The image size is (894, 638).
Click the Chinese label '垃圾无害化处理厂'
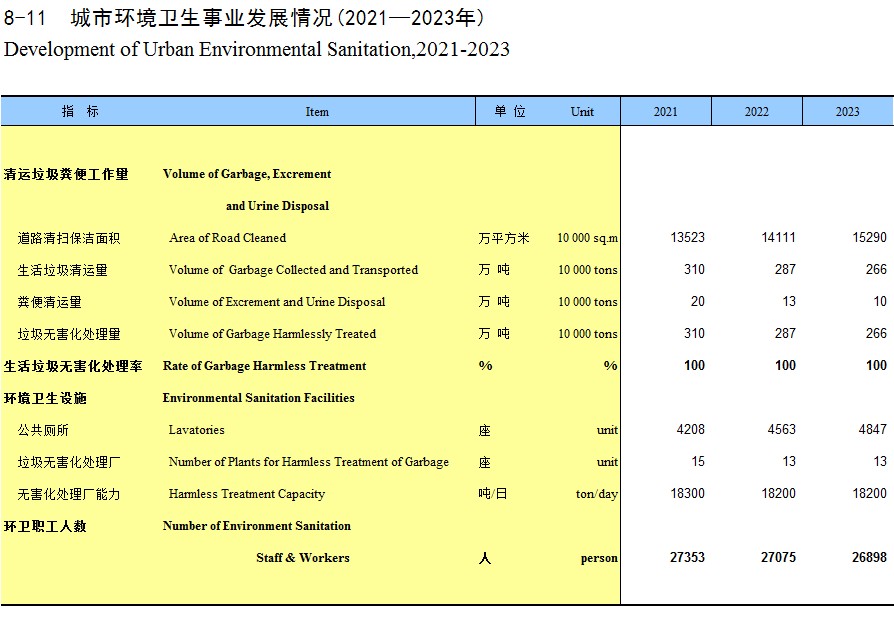click(68, 462)
